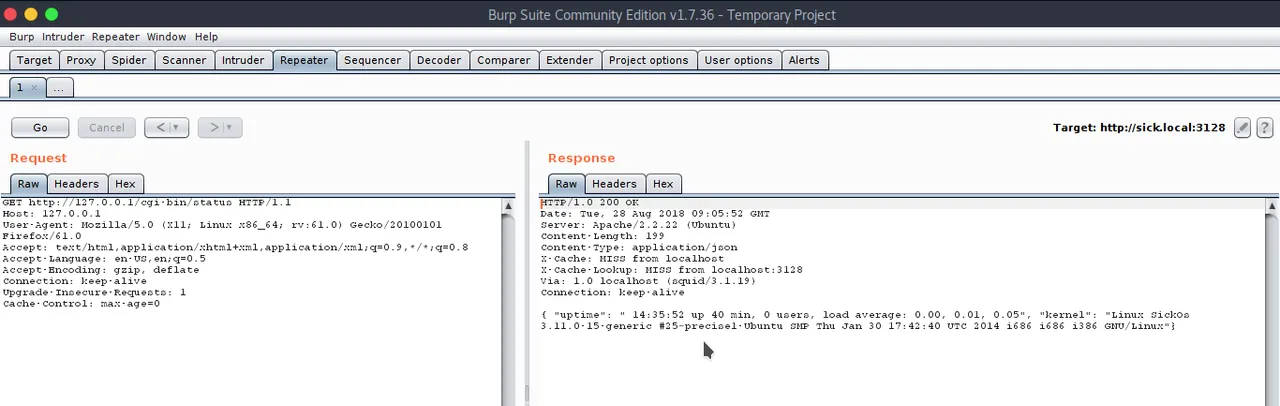This screenshot has width=1280, height=406.
Task: Switch to the Intruder tool tab
Action: 243,60
